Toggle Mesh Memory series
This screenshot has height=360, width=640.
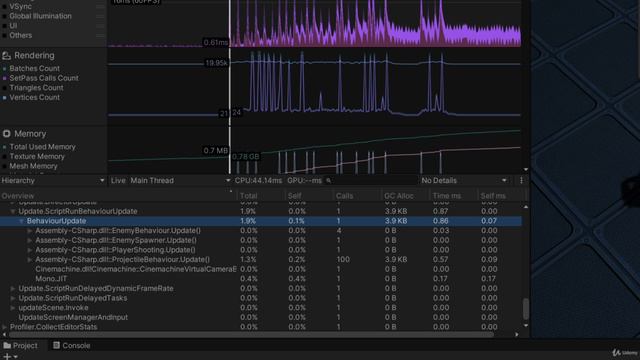(x=4, y=166)
